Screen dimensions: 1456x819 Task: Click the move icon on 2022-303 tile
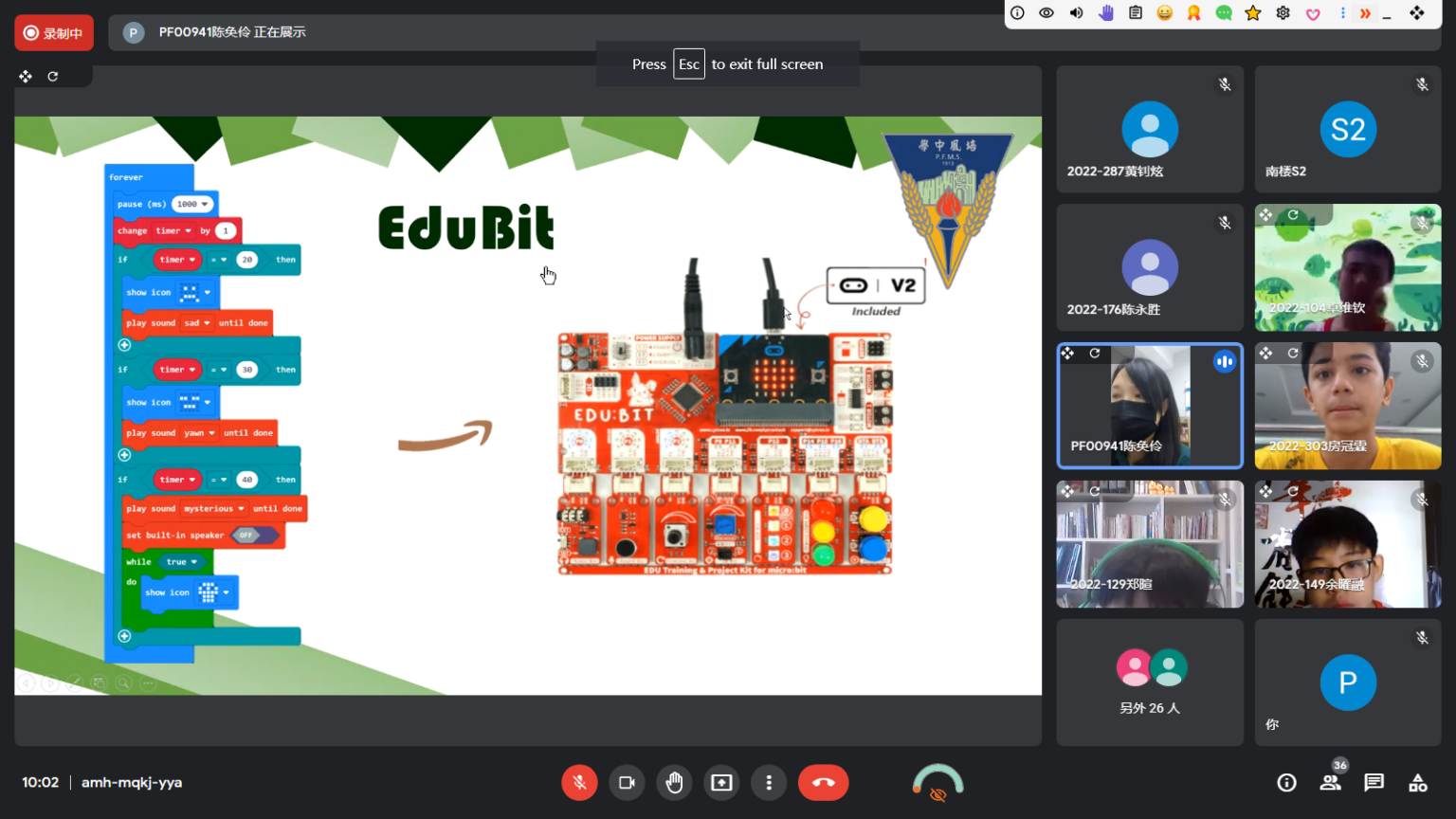click(x=1265, y=353)
